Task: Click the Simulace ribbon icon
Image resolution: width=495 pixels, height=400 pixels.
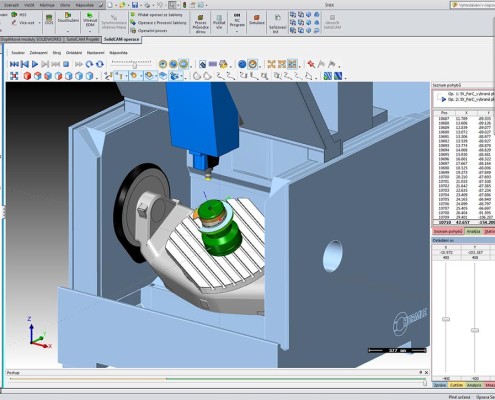Action: point(256,20)
